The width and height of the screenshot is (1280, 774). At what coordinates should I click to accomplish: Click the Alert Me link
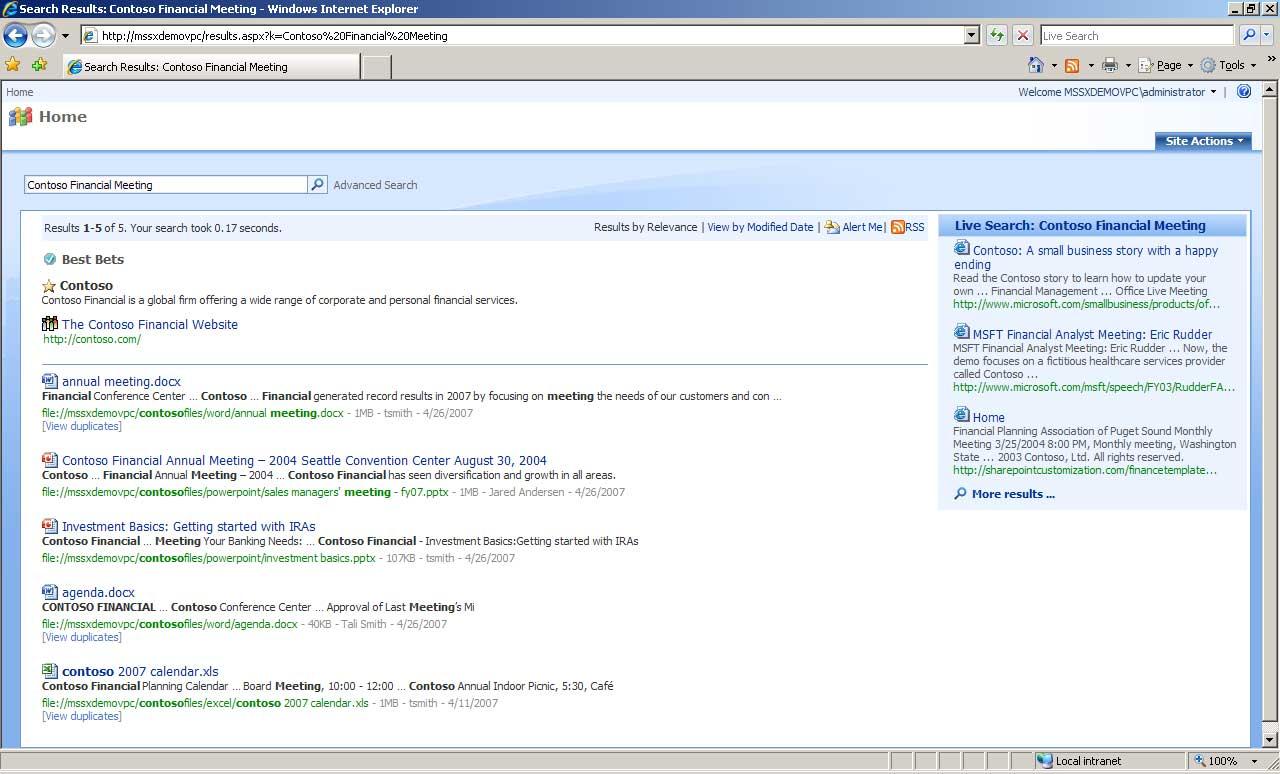click(x=862, y=227)
